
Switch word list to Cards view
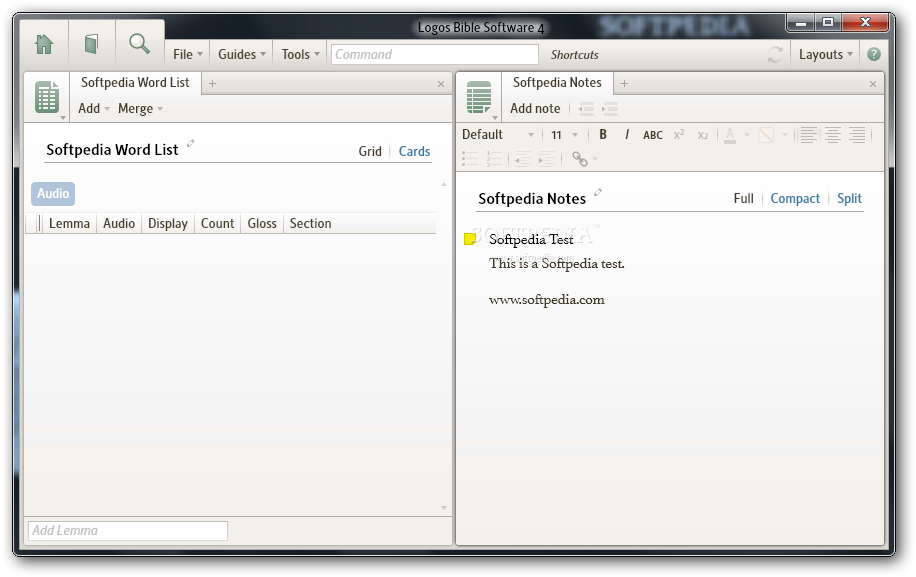tap(414, 151)
